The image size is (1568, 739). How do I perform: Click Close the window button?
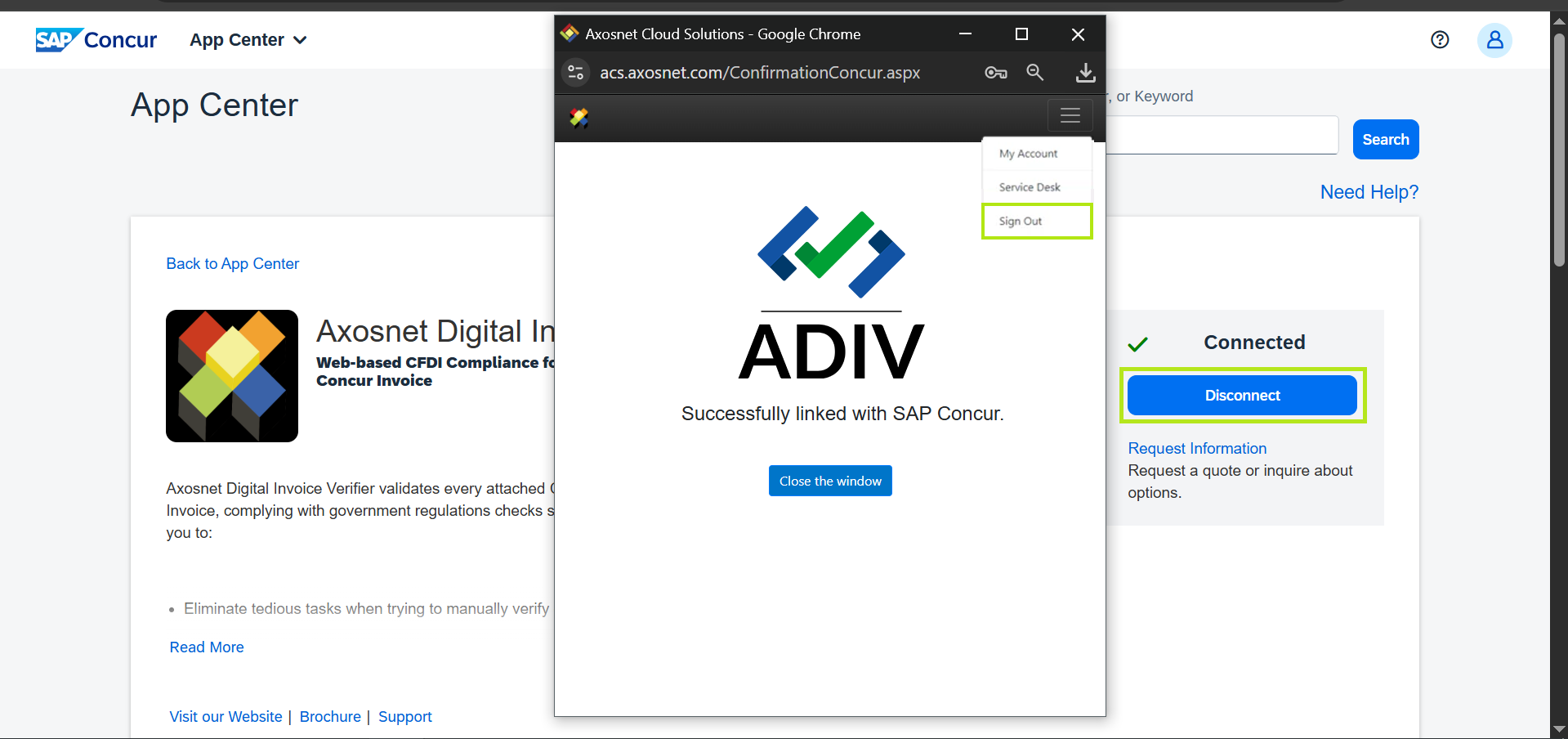(x=830, y=481)
